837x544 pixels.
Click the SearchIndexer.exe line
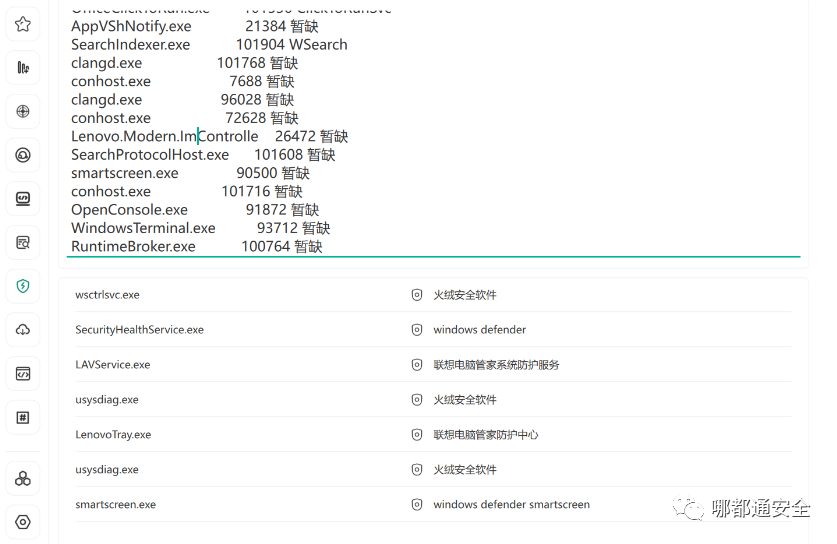(x=209, y=45)
